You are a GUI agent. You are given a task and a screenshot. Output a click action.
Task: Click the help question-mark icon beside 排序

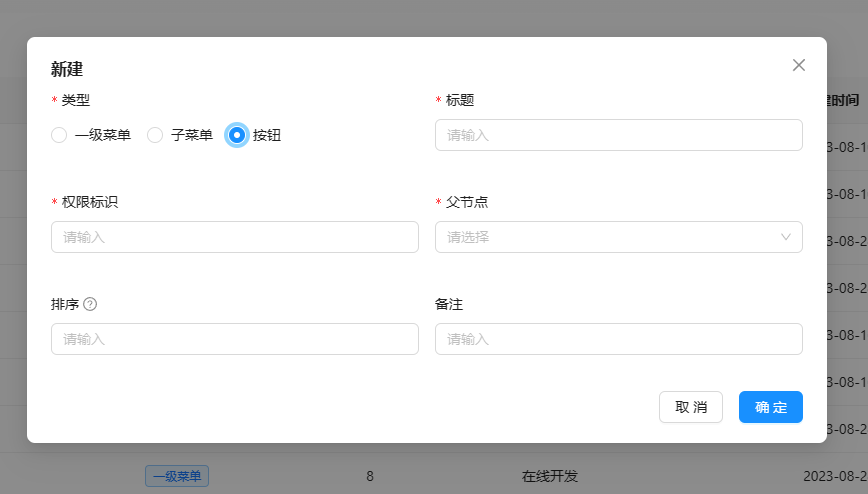(x=90, y=304)
